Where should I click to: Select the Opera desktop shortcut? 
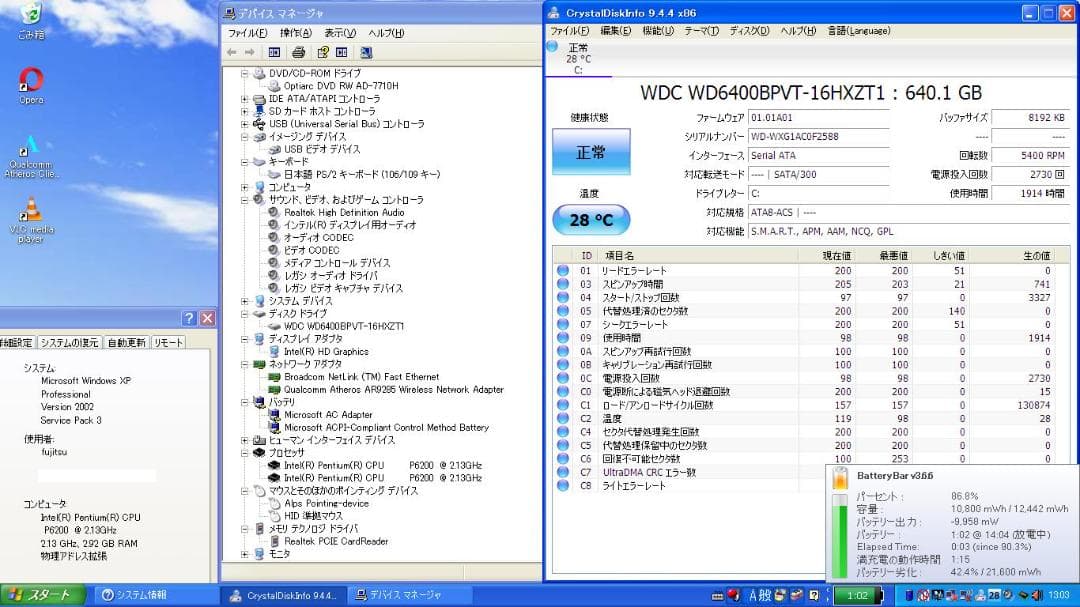[31, 86]
